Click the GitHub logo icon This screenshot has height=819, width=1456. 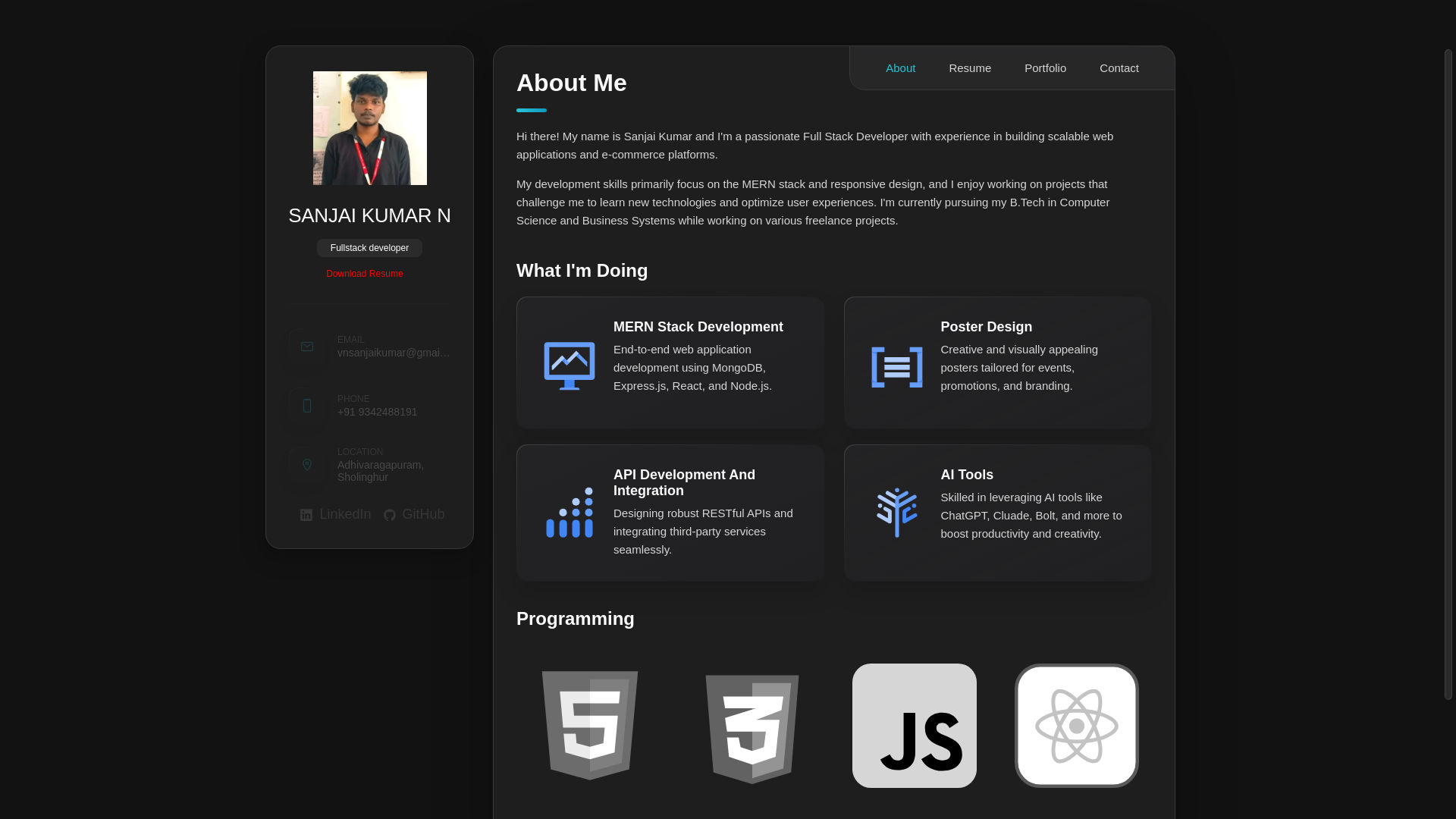(390, 515)
